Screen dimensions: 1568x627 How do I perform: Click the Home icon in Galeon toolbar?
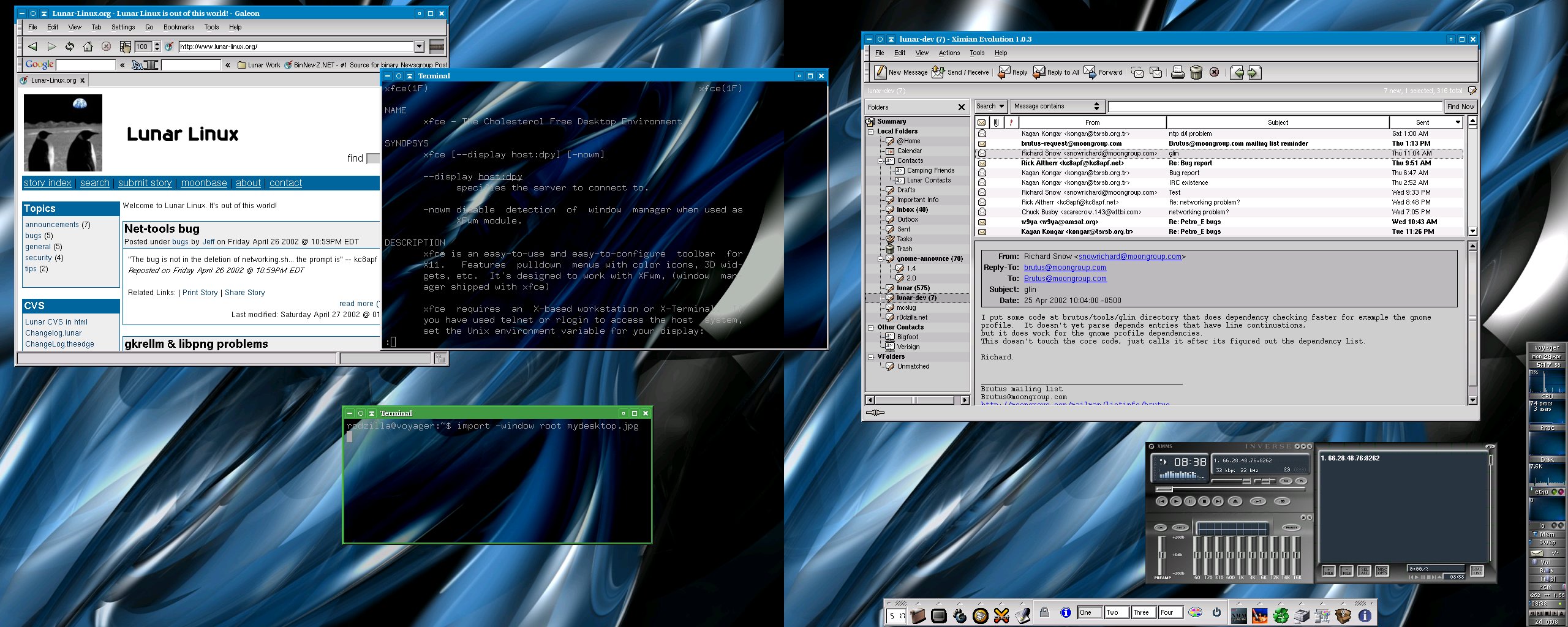(x=88, y=47)
